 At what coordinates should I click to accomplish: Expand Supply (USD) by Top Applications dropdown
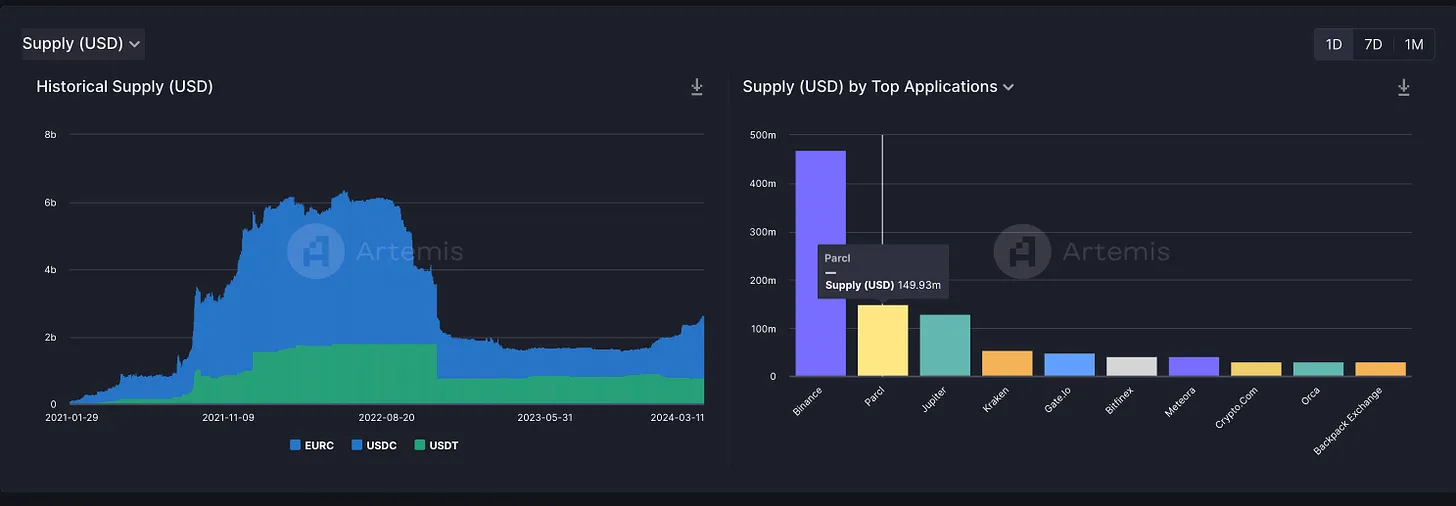(878, 87)
